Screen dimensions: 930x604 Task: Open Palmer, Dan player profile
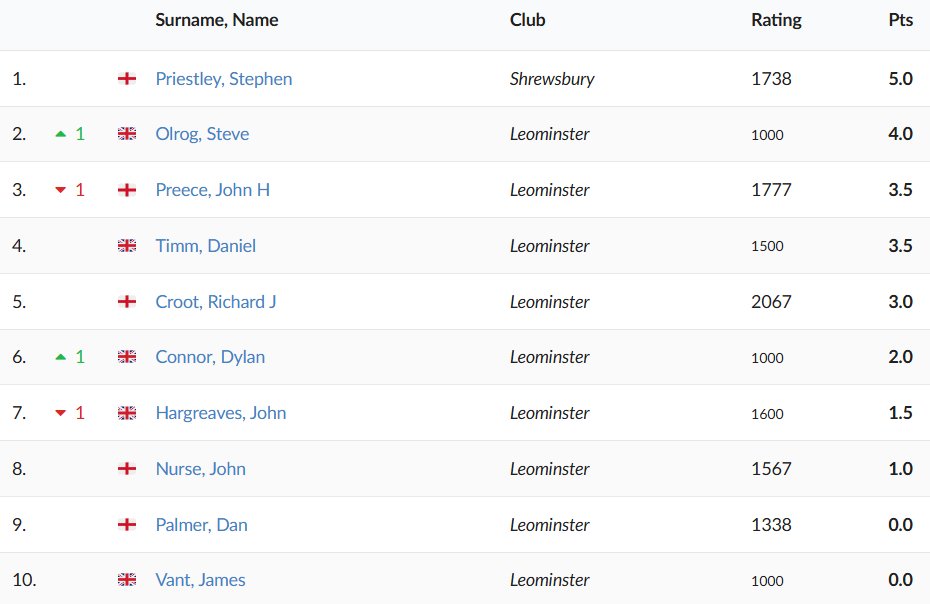[x=201, y=525]
